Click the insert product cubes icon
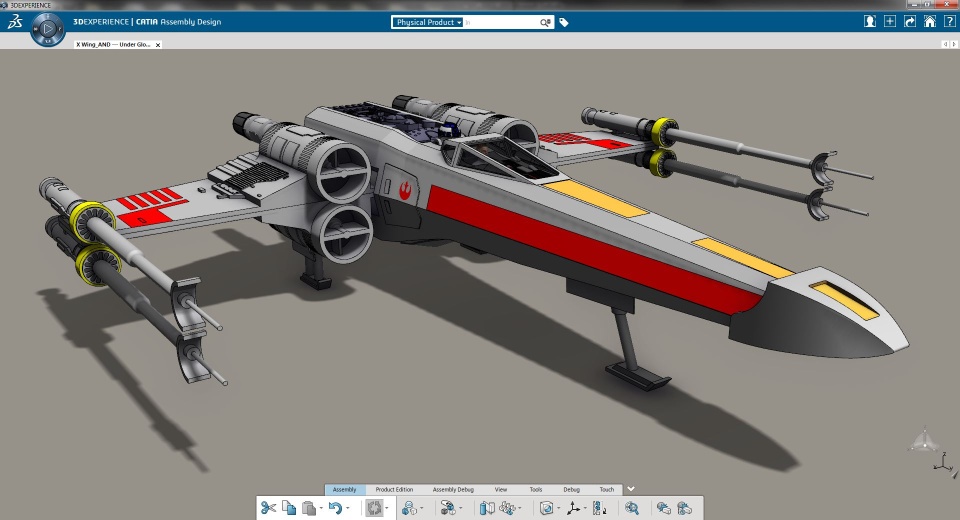Viewport: 960px width, 520px height. click(x=409, y=508)
